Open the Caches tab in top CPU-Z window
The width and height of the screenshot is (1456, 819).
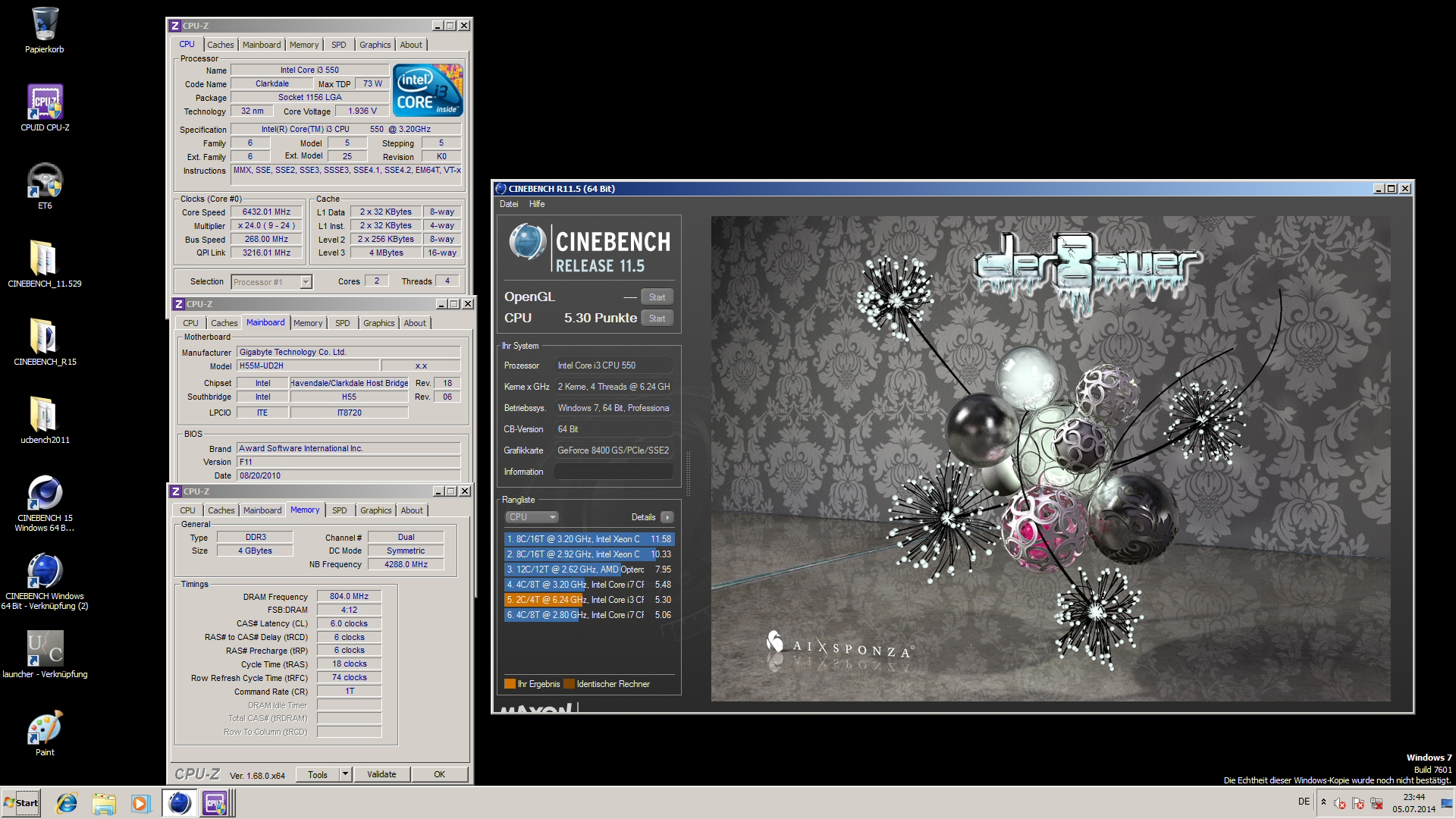pyautogui.click(x=221, y=45)
